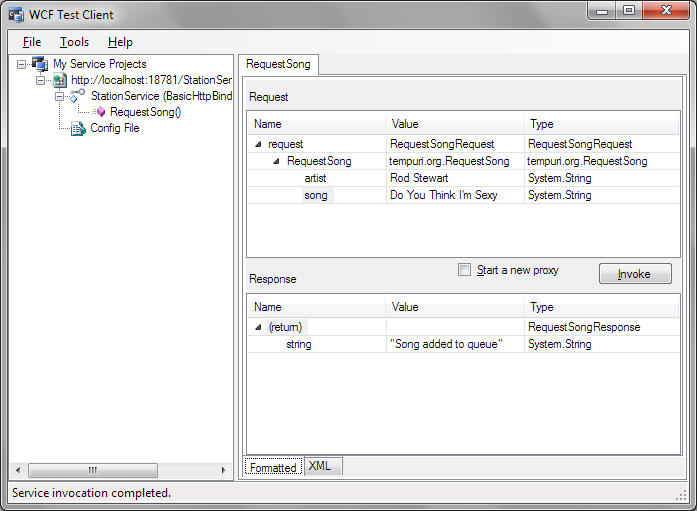Click the request Type column header
The height and width of the screenshot is (511, 697).
click(x=601, y=124)
